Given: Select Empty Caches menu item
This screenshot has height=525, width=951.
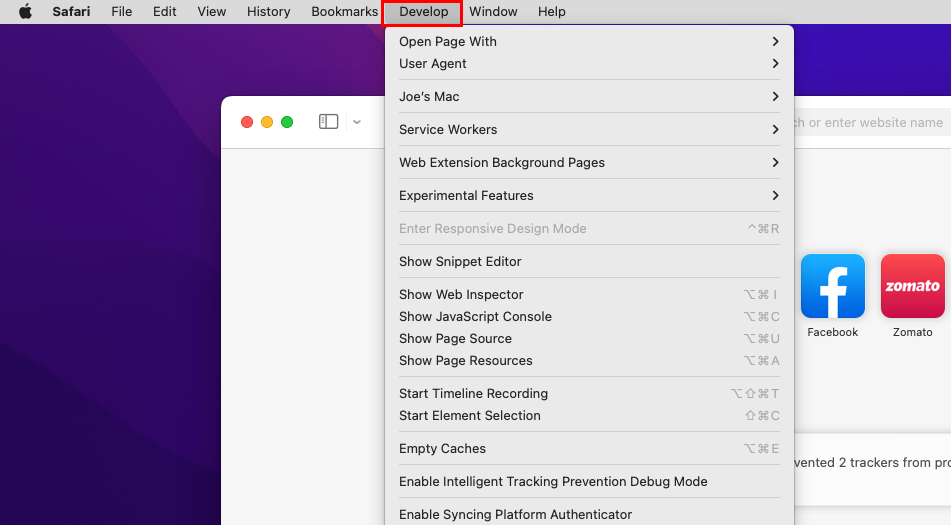Looking at the screenshot, I should [x=442, y=449].
